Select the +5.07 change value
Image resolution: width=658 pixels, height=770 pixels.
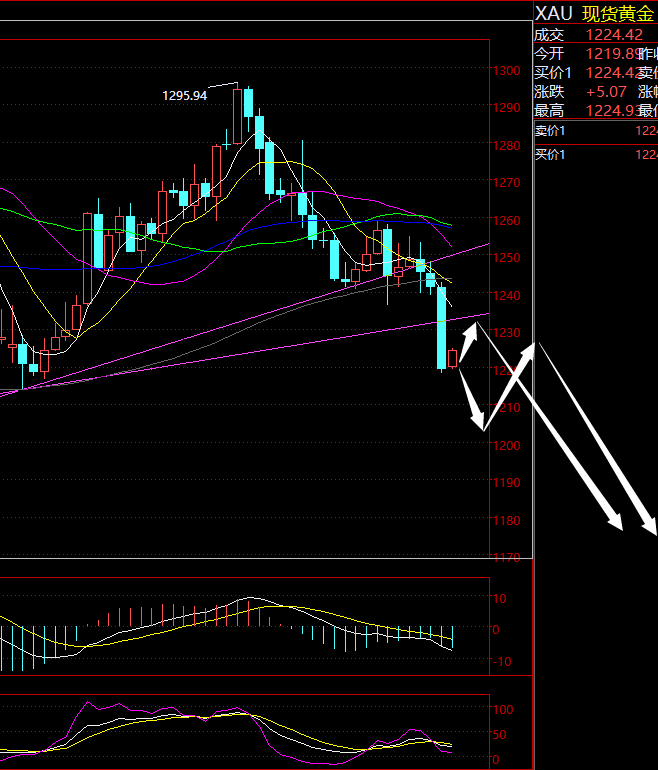click(x=606, y=92)
